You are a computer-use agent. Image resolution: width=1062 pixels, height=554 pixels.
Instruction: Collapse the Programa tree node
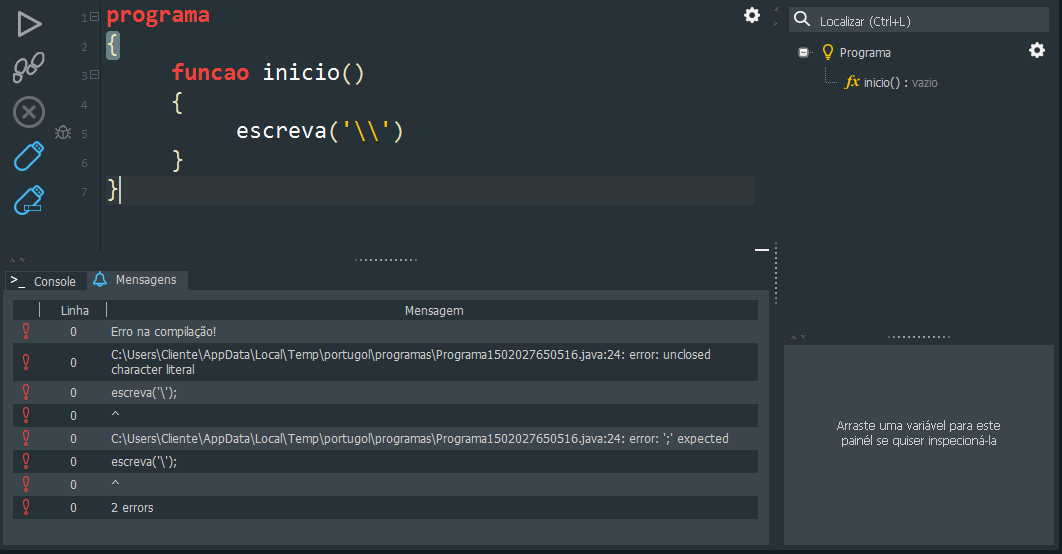803,52
